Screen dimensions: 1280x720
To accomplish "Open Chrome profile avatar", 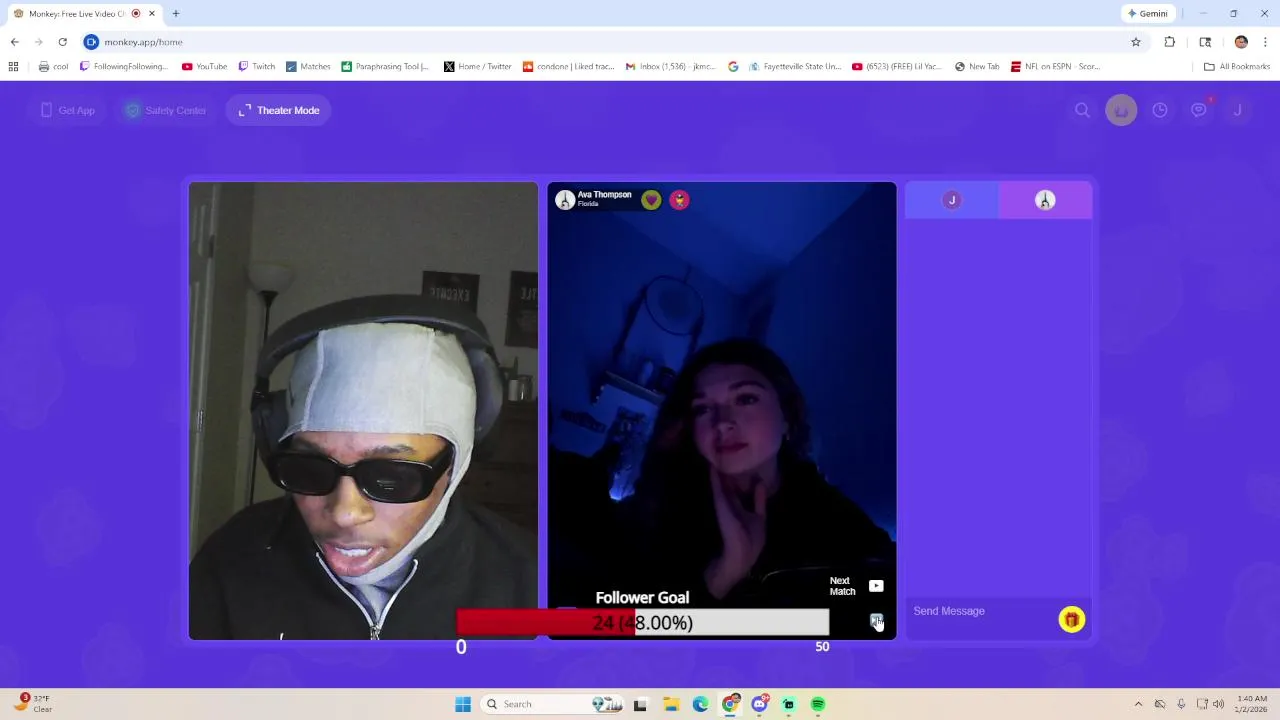I will 1241,42.
